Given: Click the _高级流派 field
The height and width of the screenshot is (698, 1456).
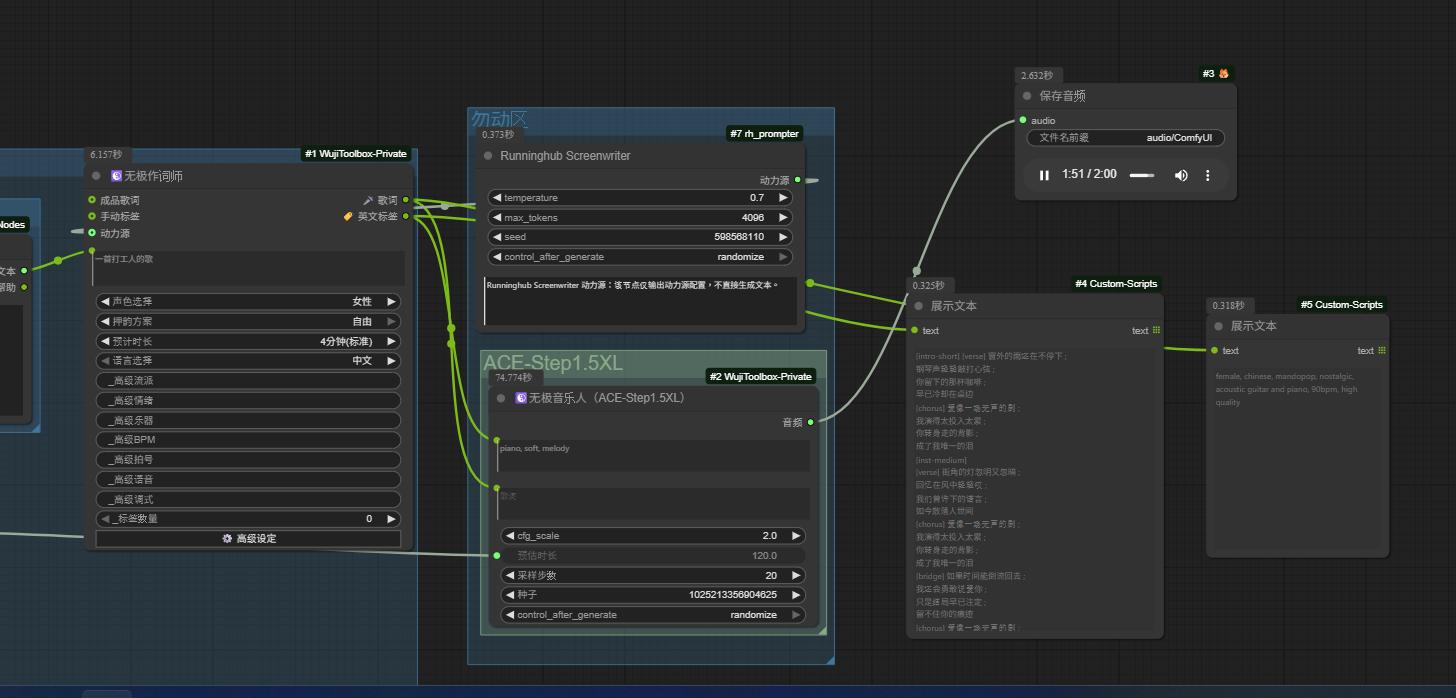Looking at the screenshot, I should tap(248, 380).
